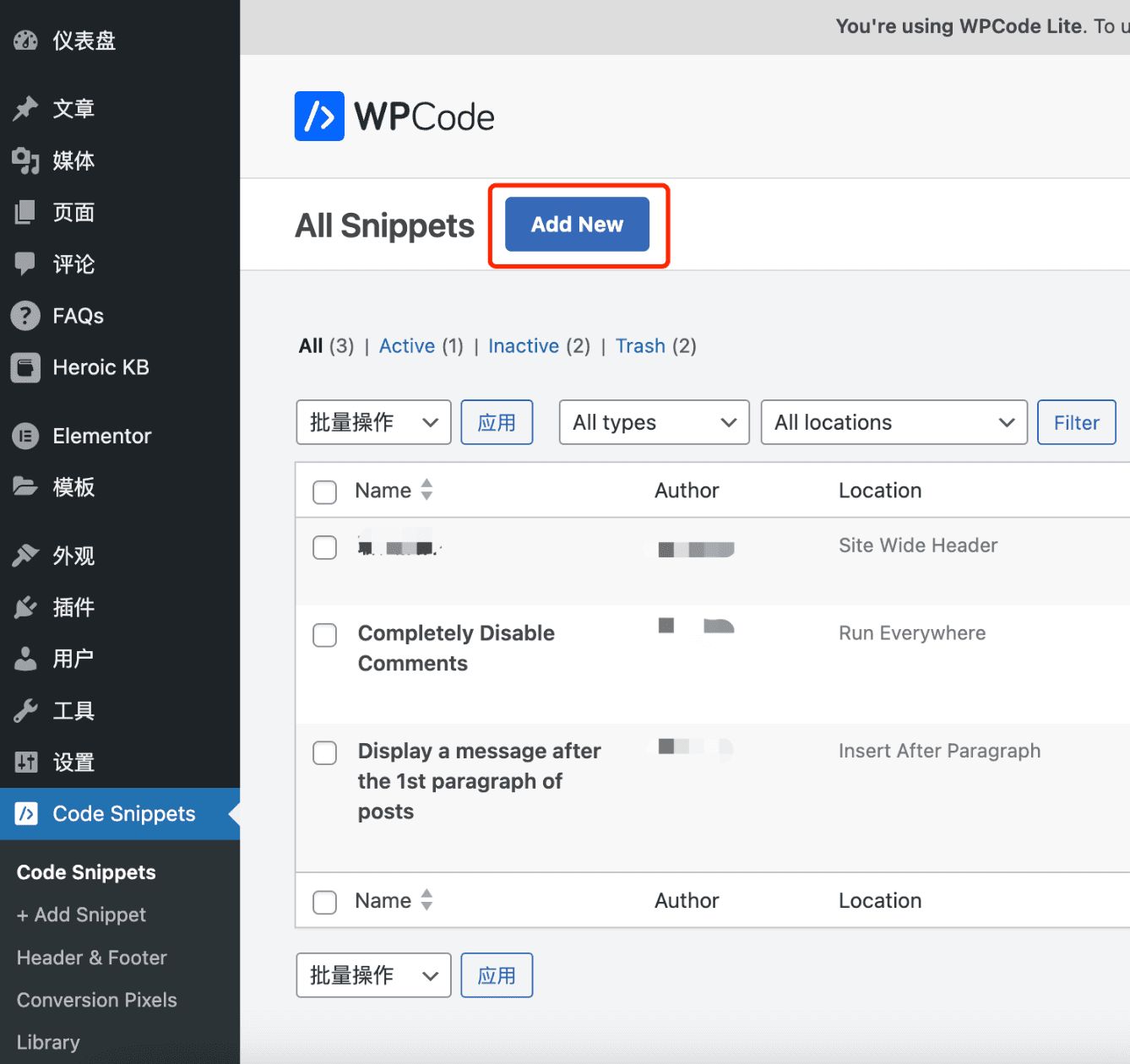Click + Add Snippet submenu link
This screenshot has width=1130, height=1064.
point(81,915)
